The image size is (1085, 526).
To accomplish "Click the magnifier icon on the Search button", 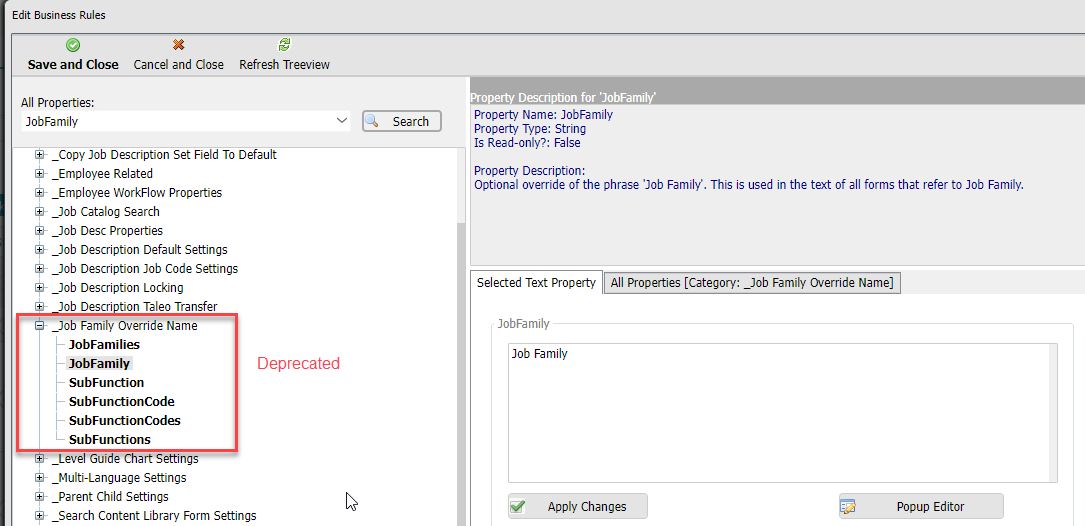I will point(373,121).
